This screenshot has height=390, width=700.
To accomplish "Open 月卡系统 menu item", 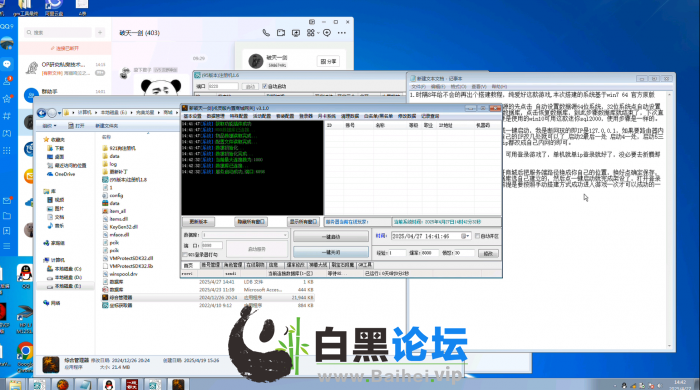I will coord(326,116).
